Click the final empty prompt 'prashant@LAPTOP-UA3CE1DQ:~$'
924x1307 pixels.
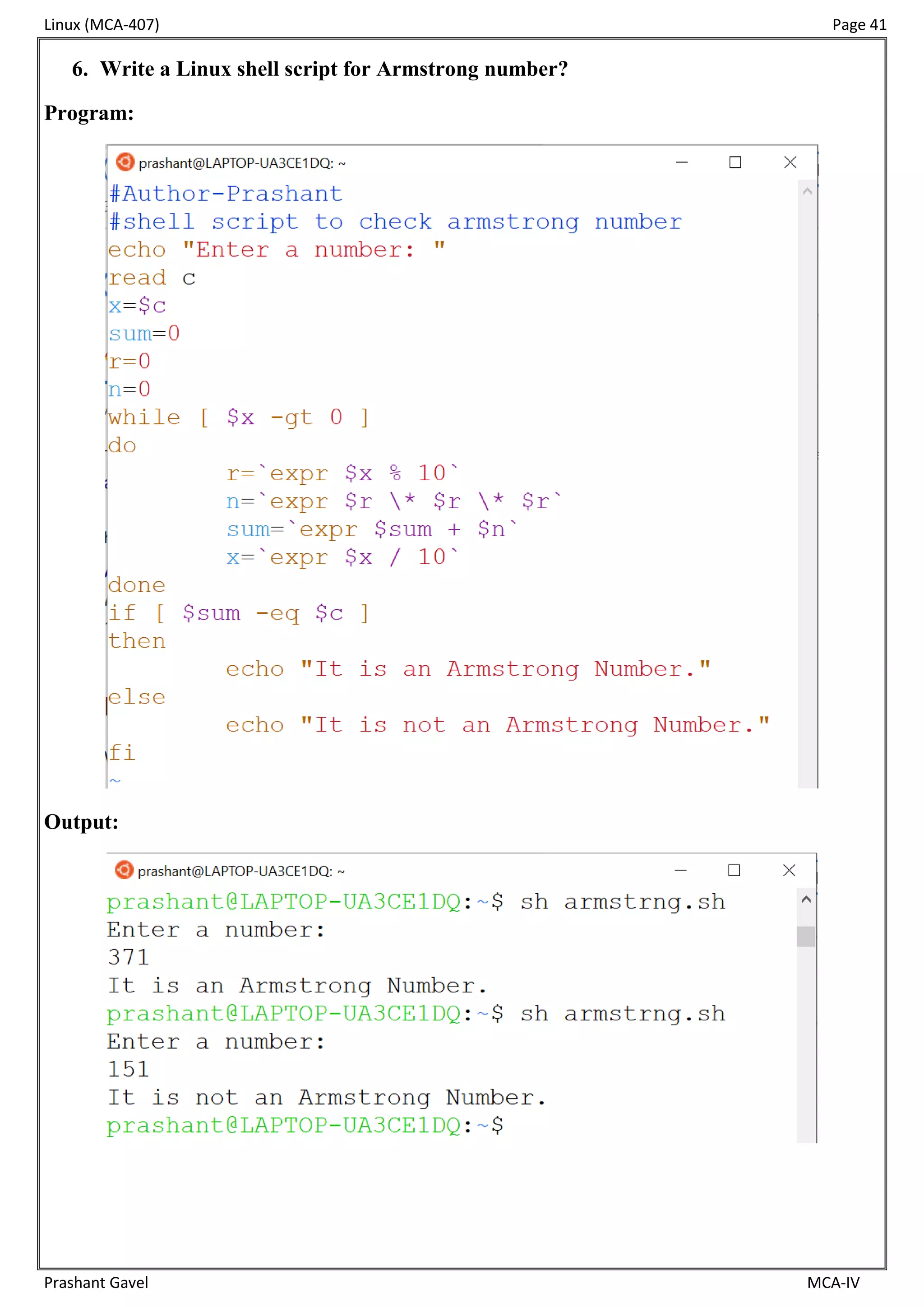click(x=305, y=1126)
